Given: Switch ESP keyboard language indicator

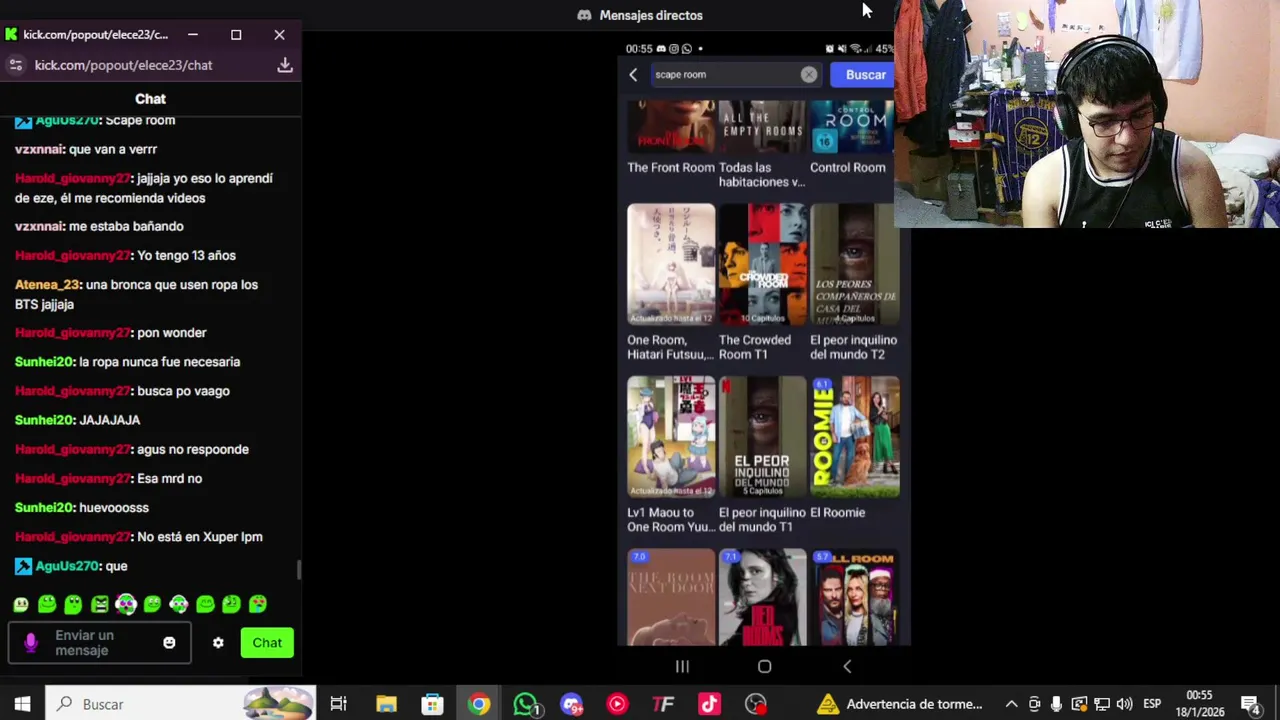Looking at the screenshot, I should pos(1152,704).
